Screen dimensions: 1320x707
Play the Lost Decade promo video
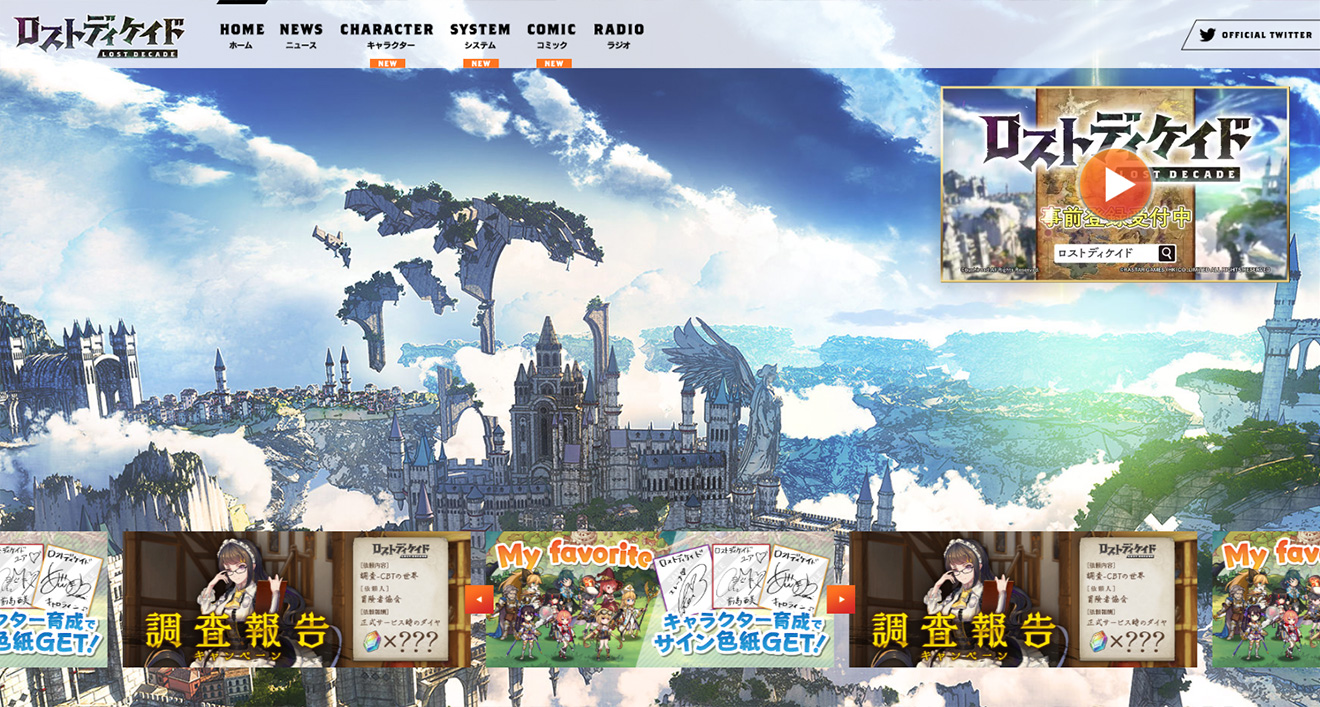[1114, 181]
